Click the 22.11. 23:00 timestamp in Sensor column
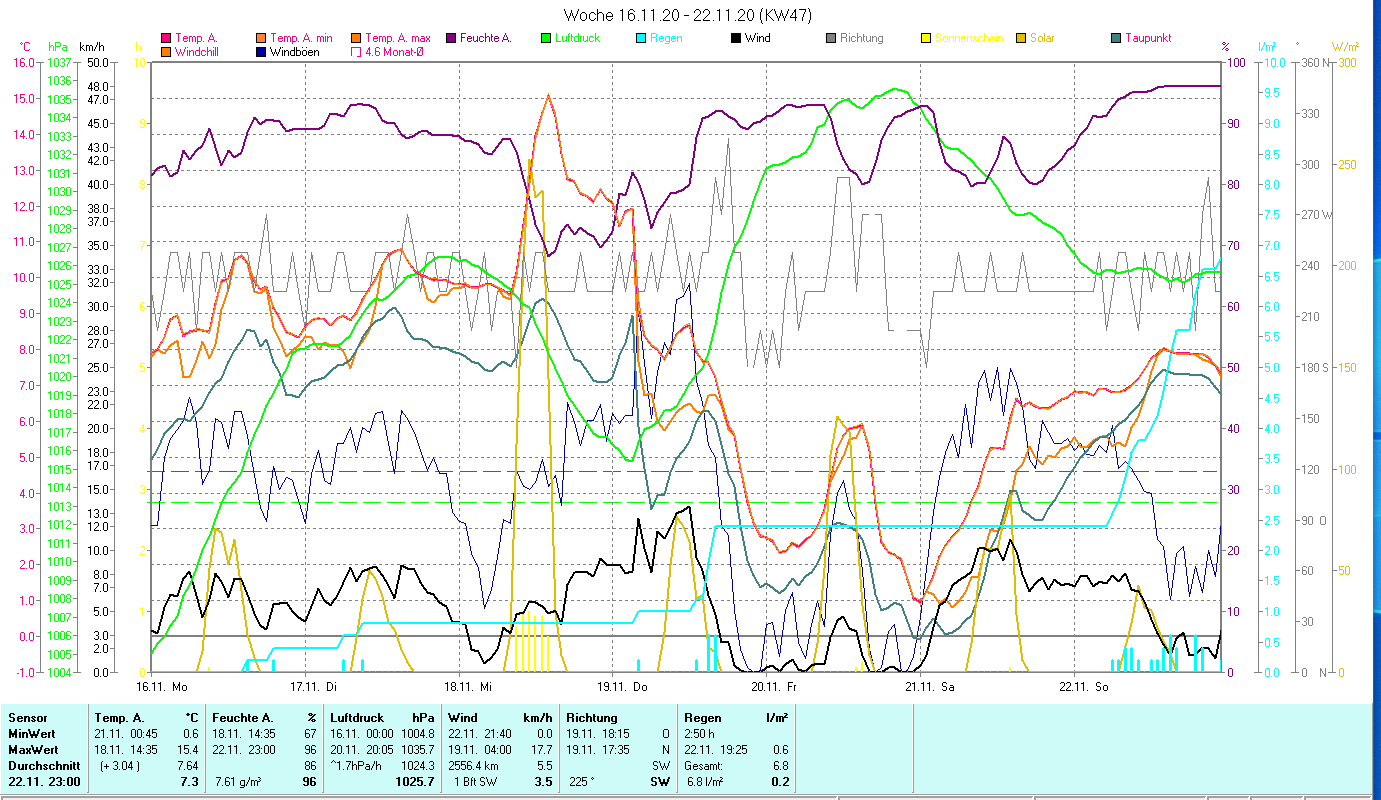Viewport: 1381px width, 800px height. coord(43,782)
